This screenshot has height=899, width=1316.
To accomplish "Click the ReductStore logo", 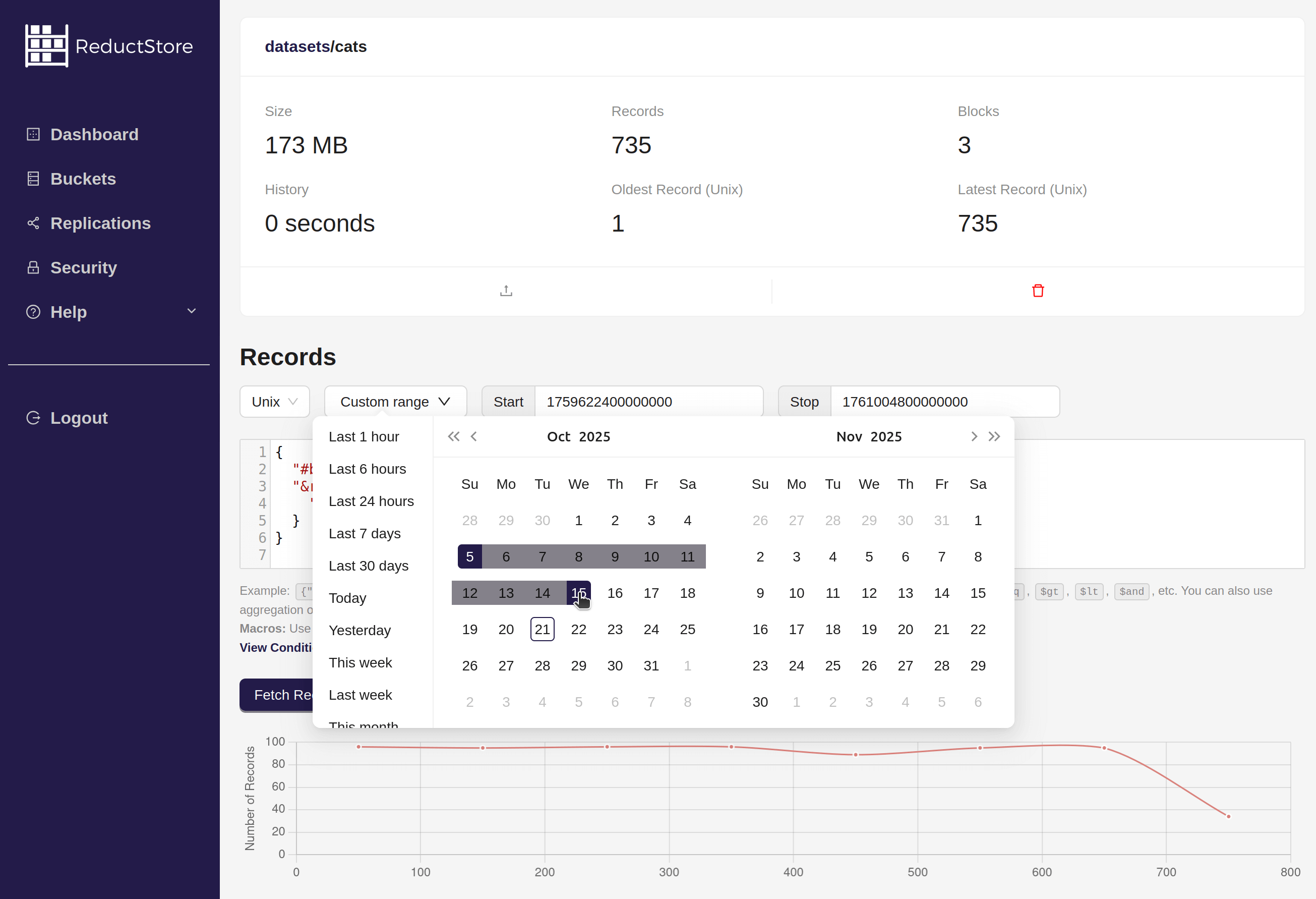I will pos(109,45).
